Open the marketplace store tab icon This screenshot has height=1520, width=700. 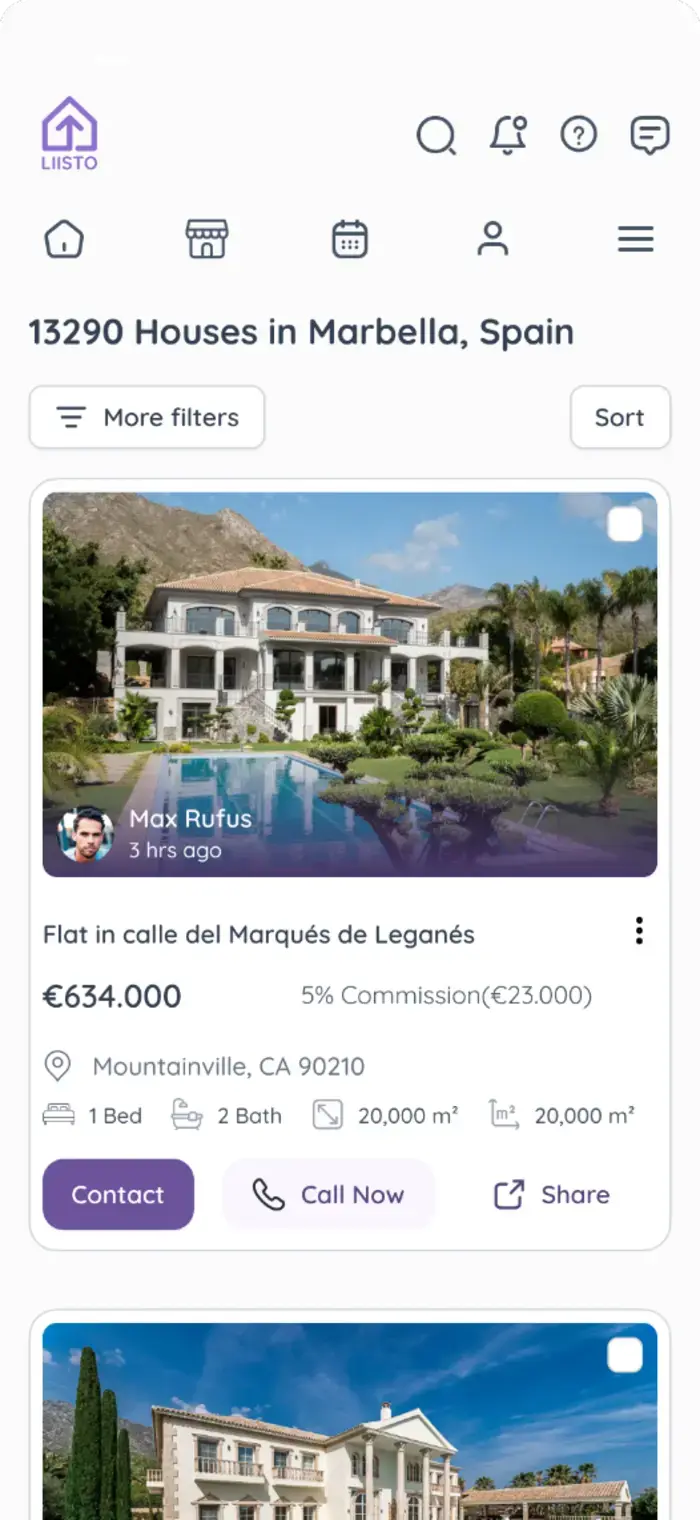pos(207,239)
